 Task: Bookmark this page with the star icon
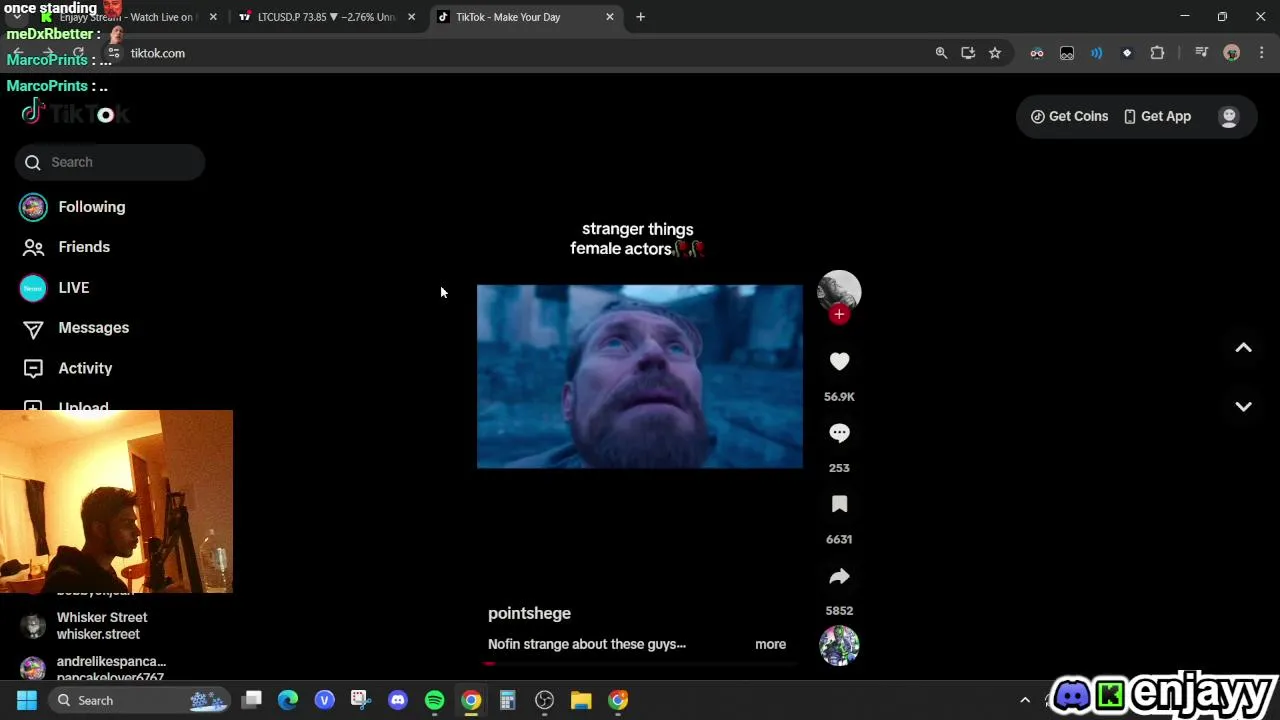(x=995, y=53)
